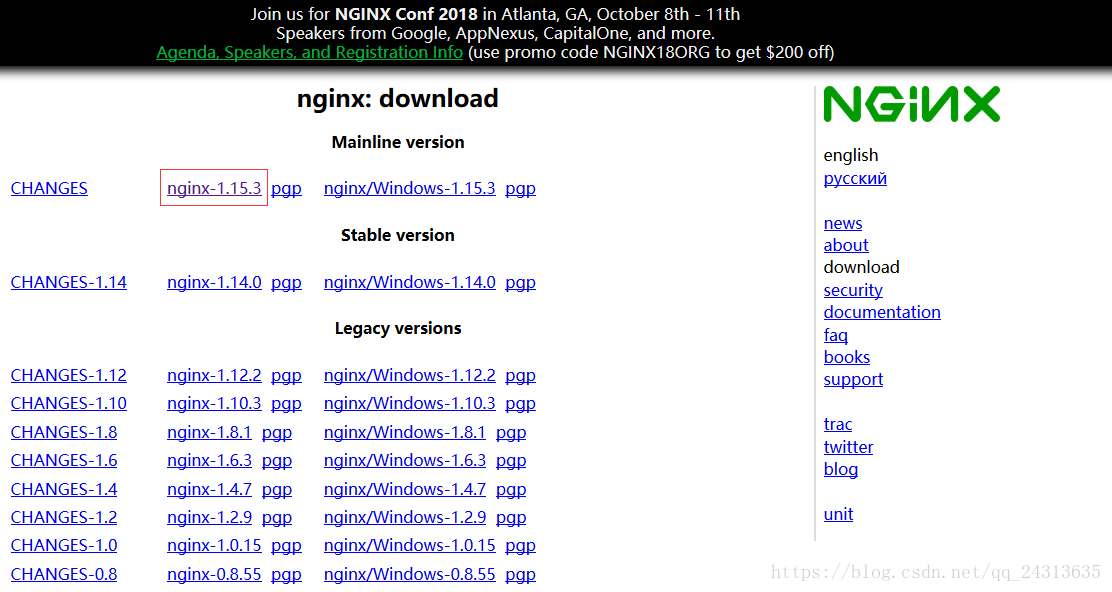Download nginx-1.6.3
Screen dimensions: 1112x592
click(x=209, y=461)
